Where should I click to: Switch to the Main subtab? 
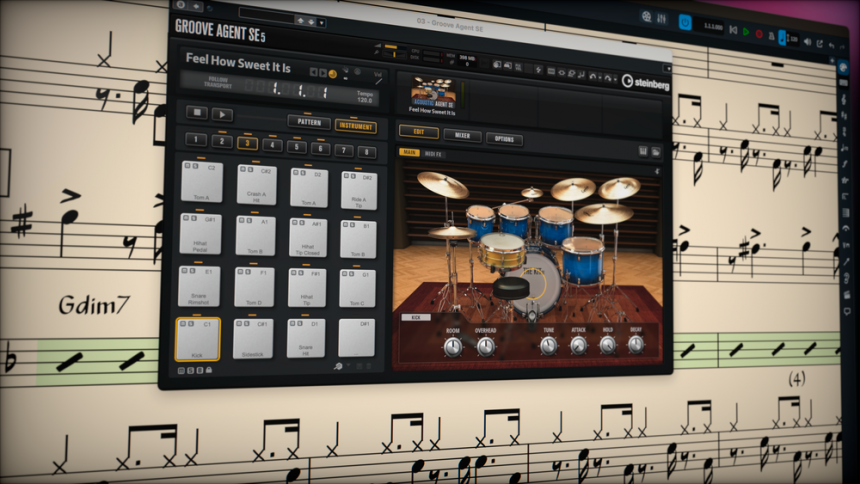(x=409, y=152)
